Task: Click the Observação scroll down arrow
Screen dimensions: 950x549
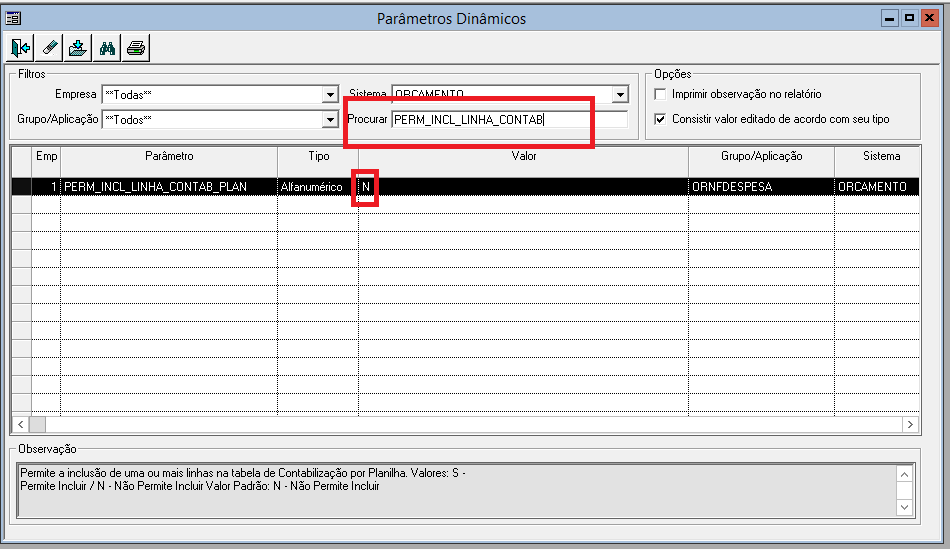Action: [x=905, y=507]
